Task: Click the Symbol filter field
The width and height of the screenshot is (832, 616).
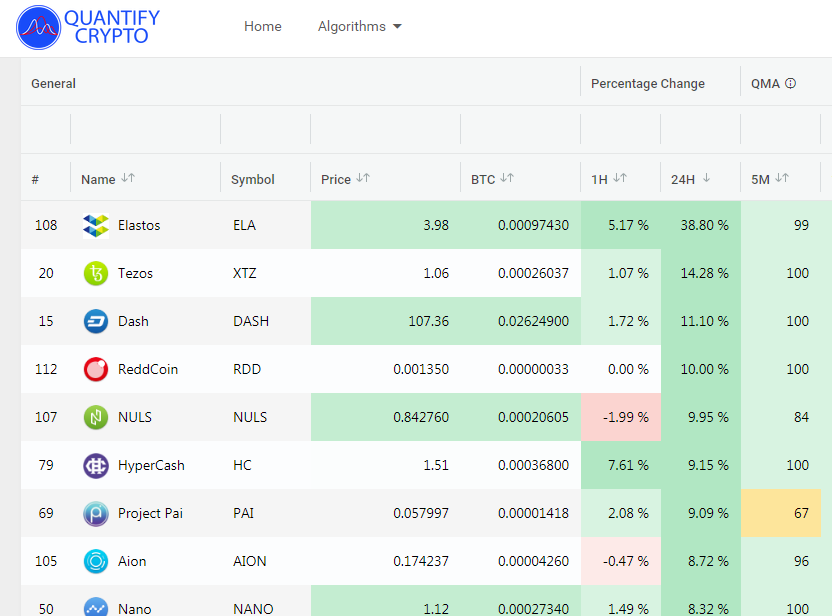Action: pyautogui.click(x=265, y=129)
